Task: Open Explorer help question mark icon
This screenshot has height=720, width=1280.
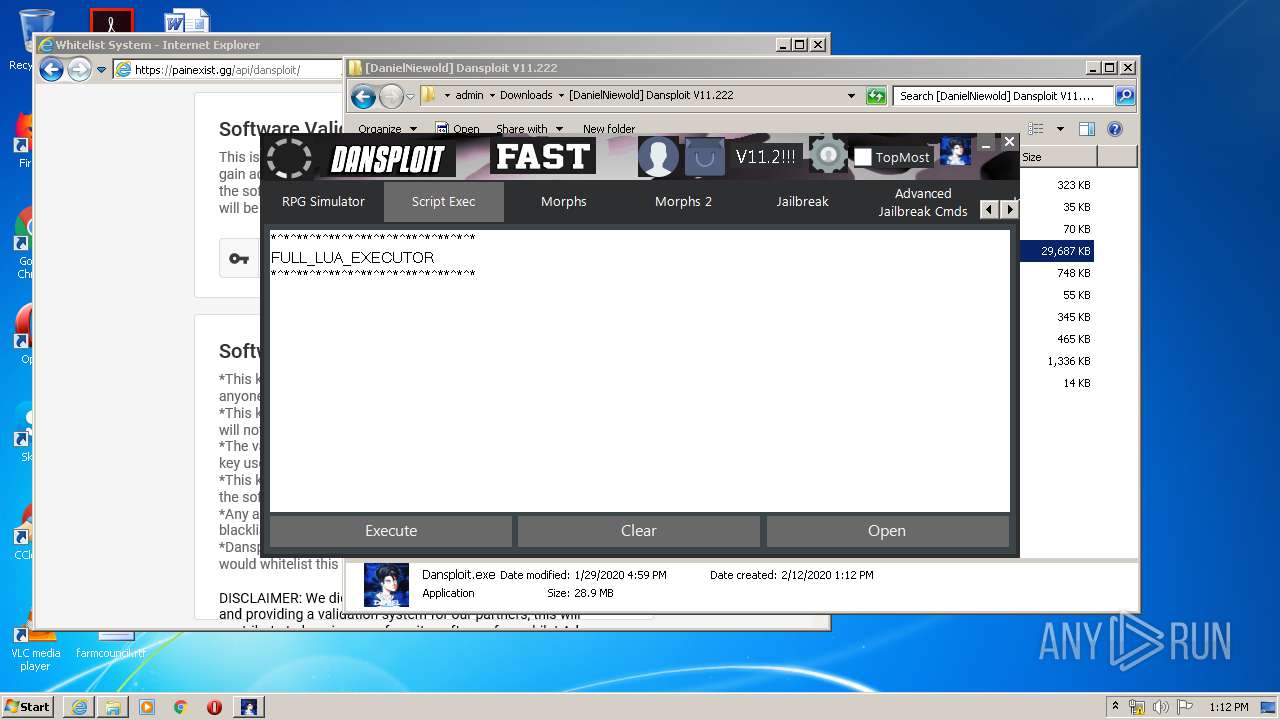Action: coord(1115,129)
